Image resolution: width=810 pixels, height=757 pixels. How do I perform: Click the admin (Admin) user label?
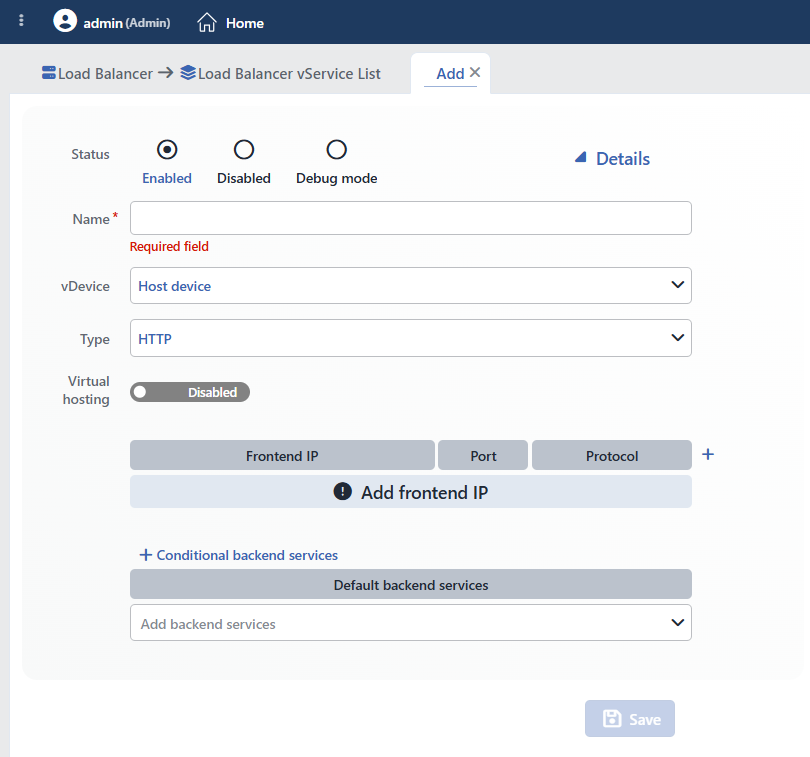pos(127,23)
